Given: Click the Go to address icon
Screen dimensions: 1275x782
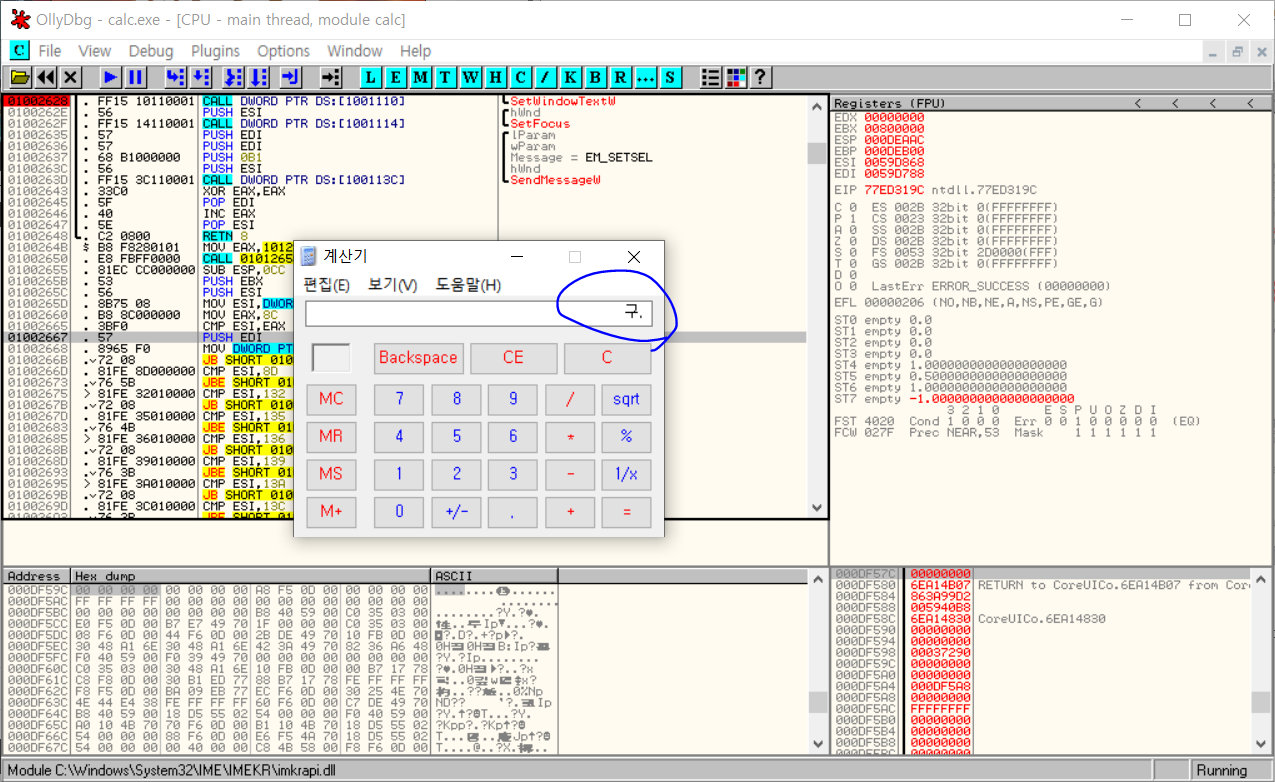Looking at the screenshot, I should click(330, 77).
